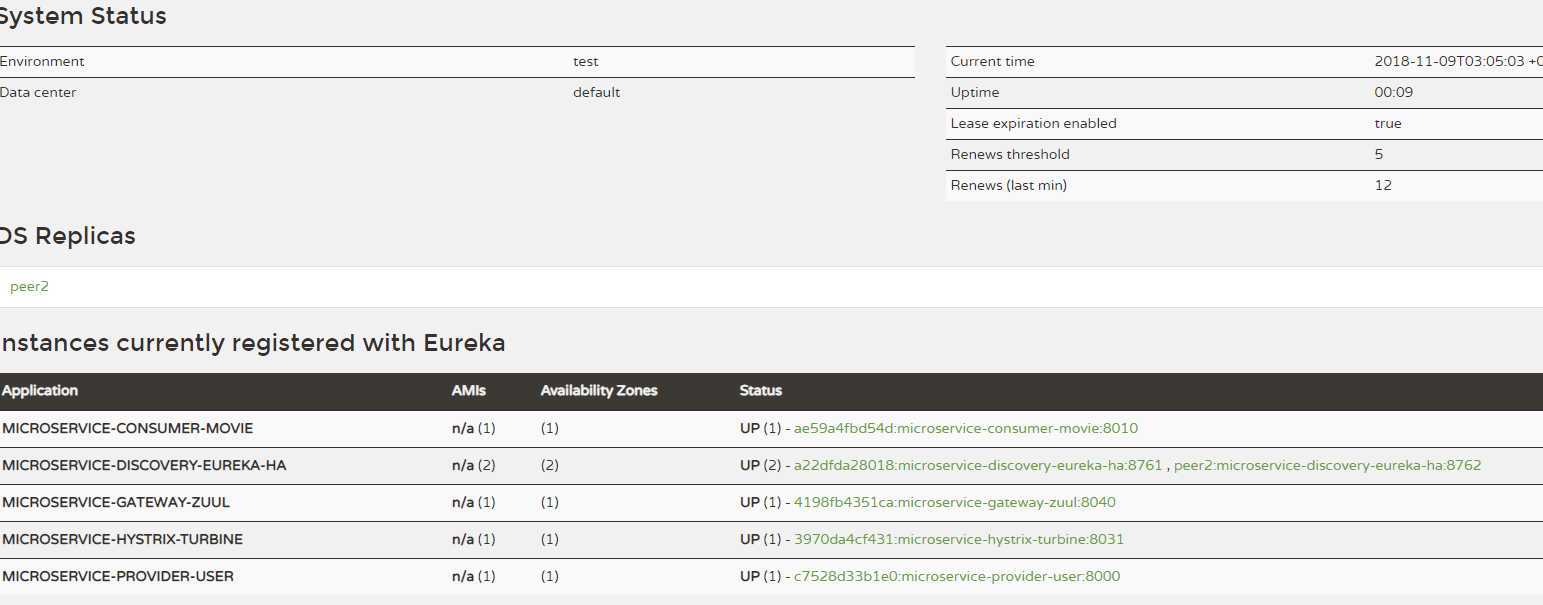Viewport: 1543px width, 605px height.
Task: Select MICROSERVICE-PROVIDER-USER application name
Action: point(118,576)
